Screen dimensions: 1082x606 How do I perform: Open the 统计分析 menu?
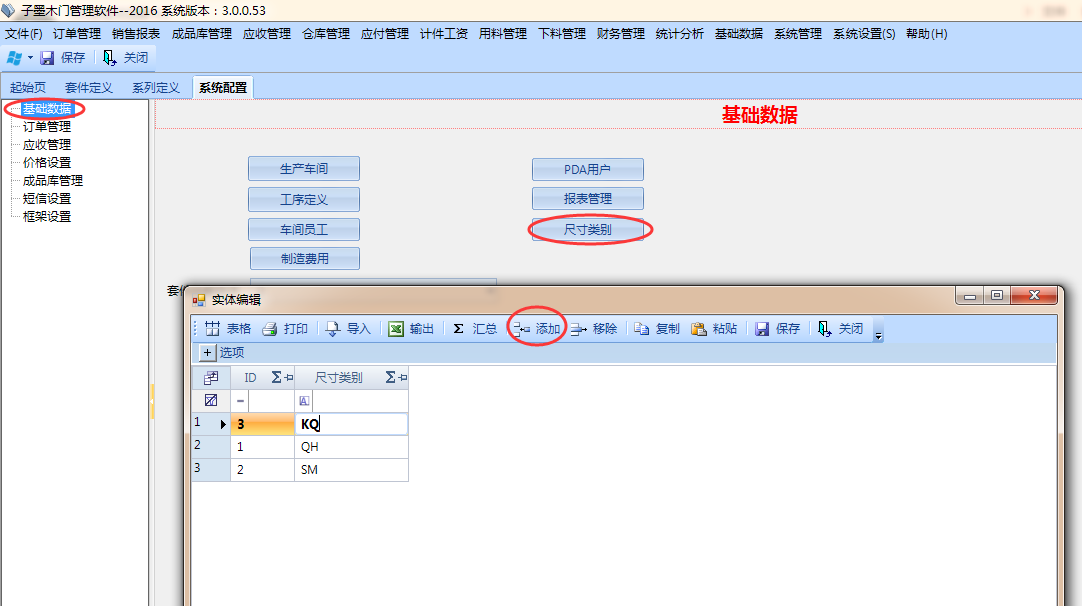[x=679, y=34]
